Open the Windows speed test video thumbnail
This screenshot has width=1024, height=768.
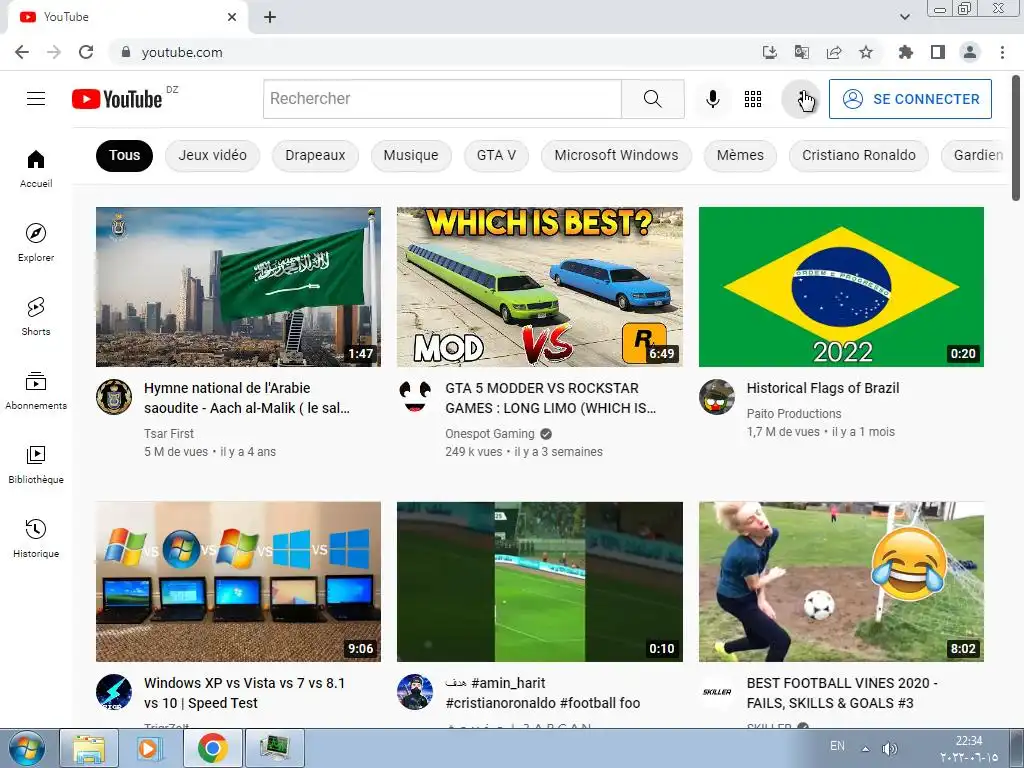[x=238, y=582]
